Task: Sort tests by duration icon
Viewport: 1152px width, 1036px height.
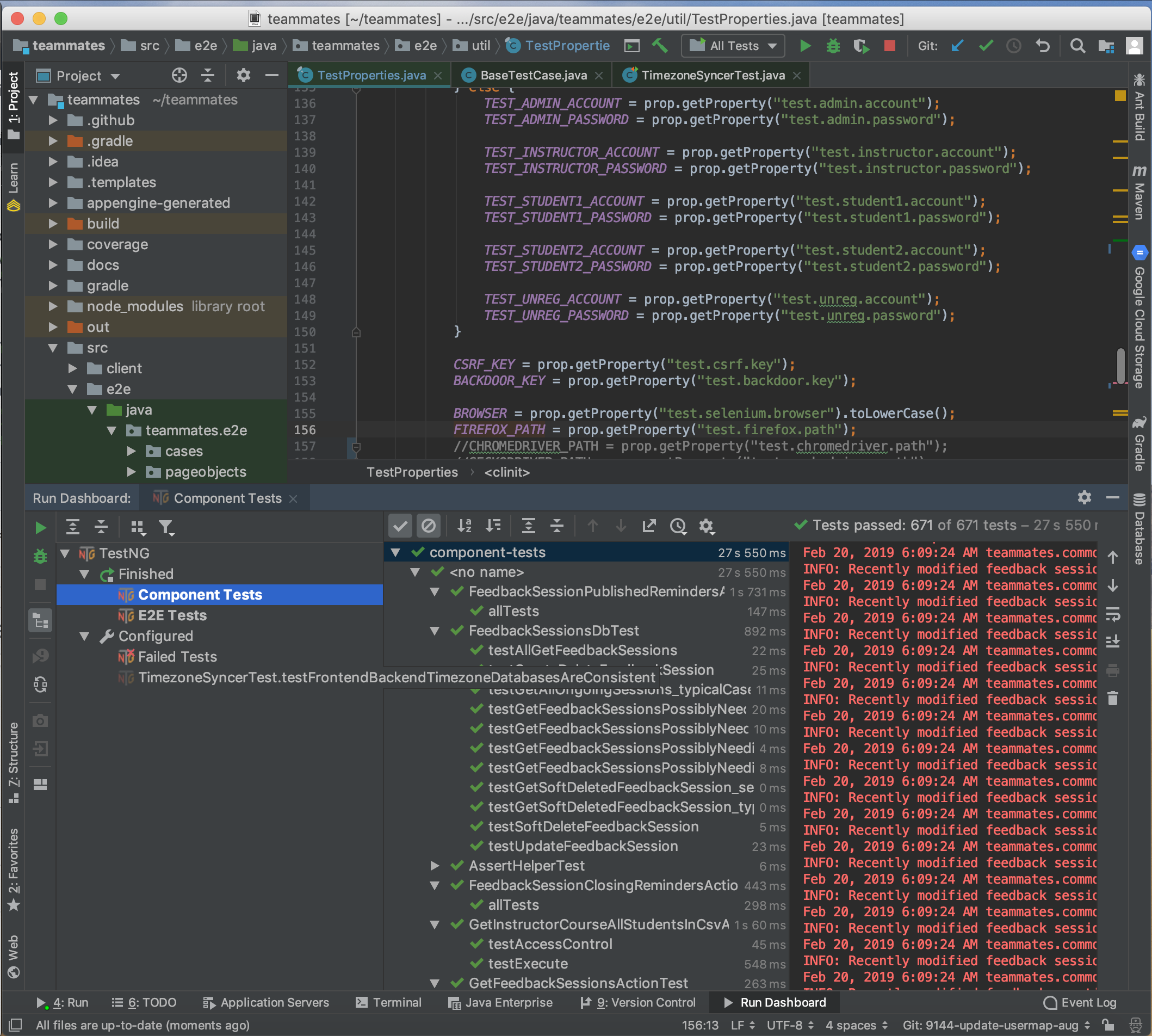Action: 493,526
